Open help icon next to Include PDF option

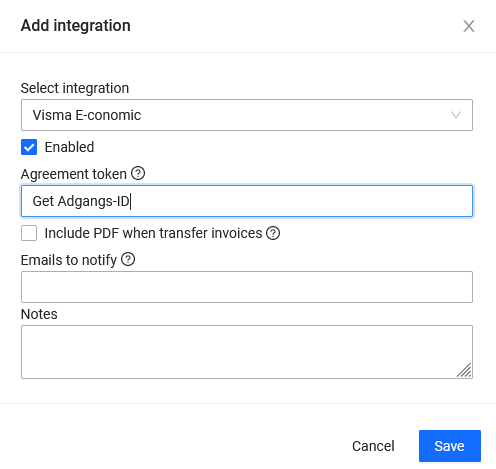coord(273,233)
